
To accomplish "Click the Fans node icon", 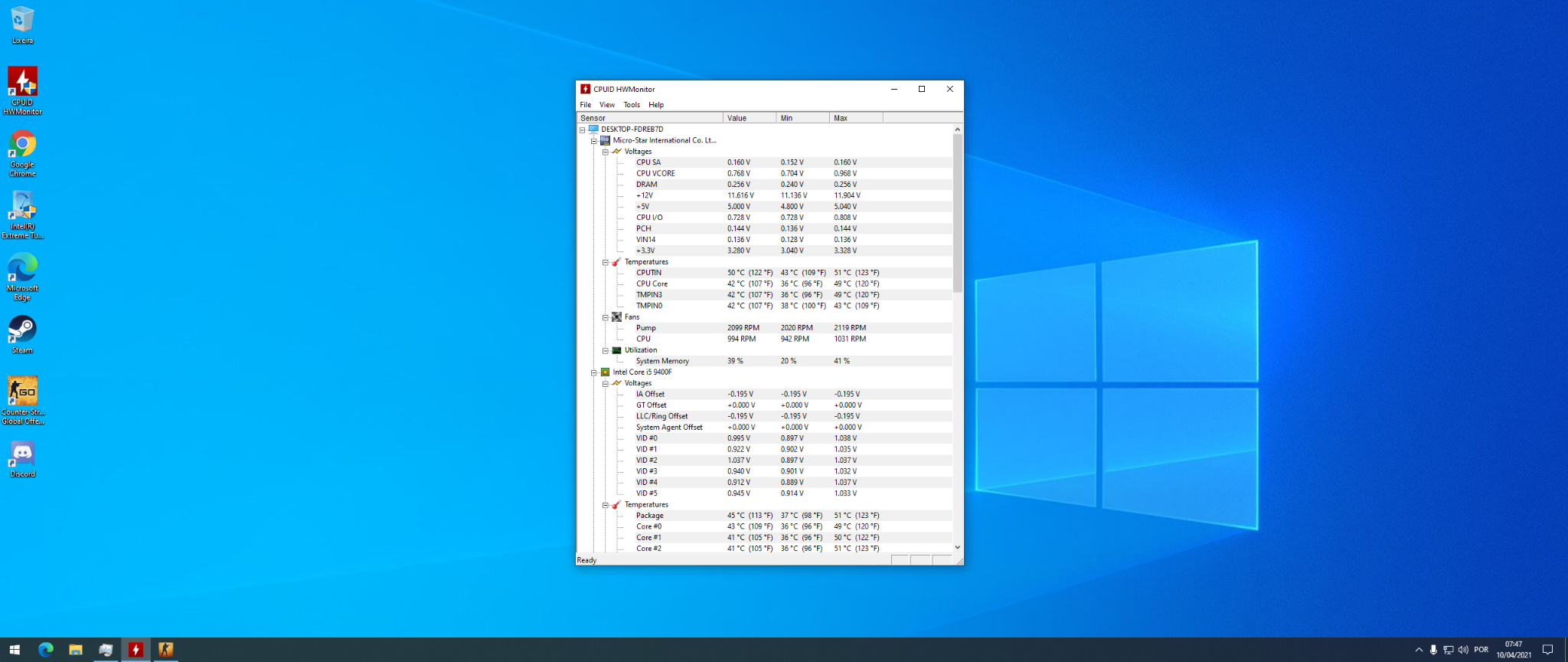I will coord(616,316).
